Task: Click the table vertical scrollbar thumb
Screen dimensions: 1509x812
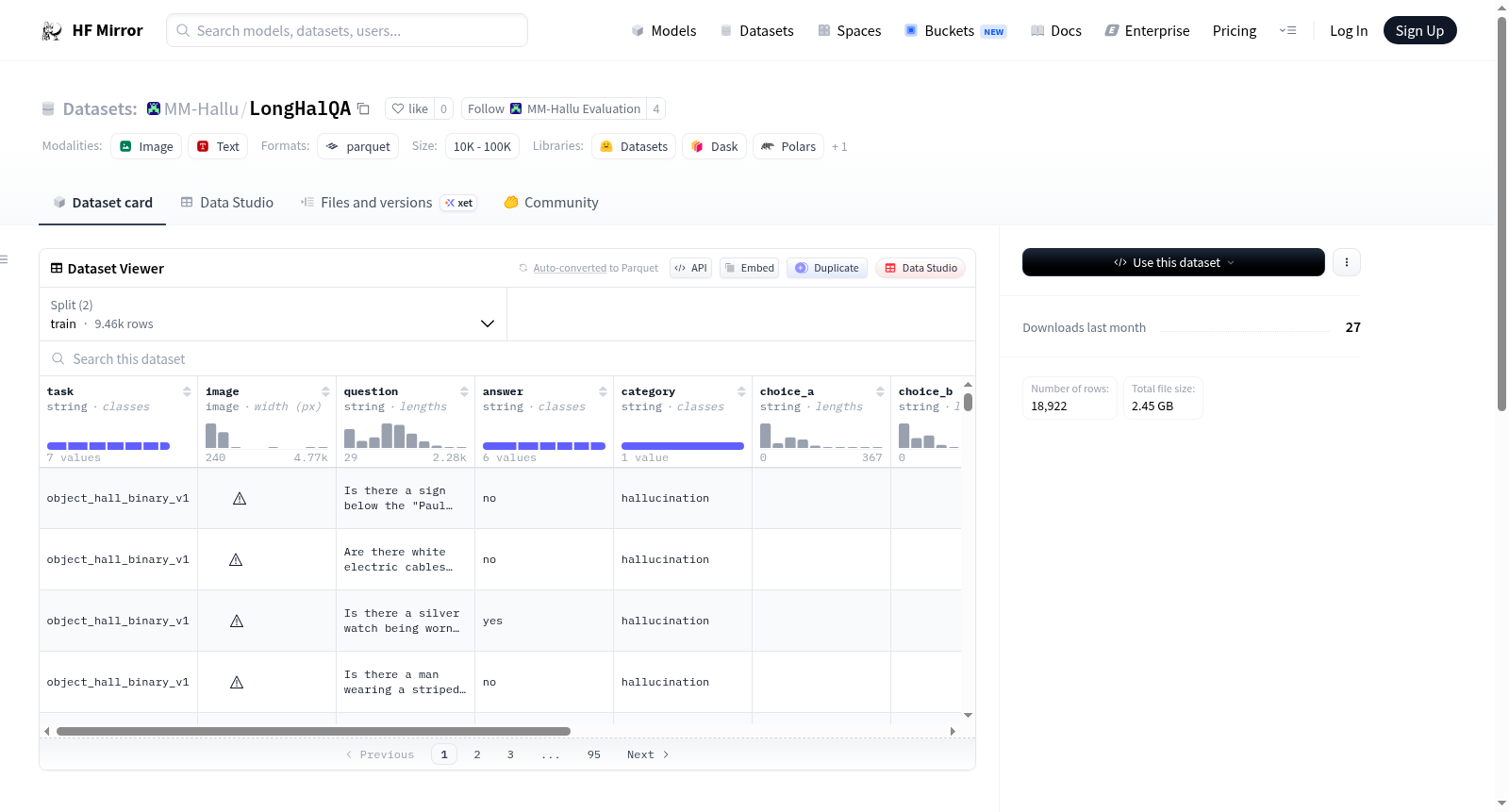Action: (968, 402)
